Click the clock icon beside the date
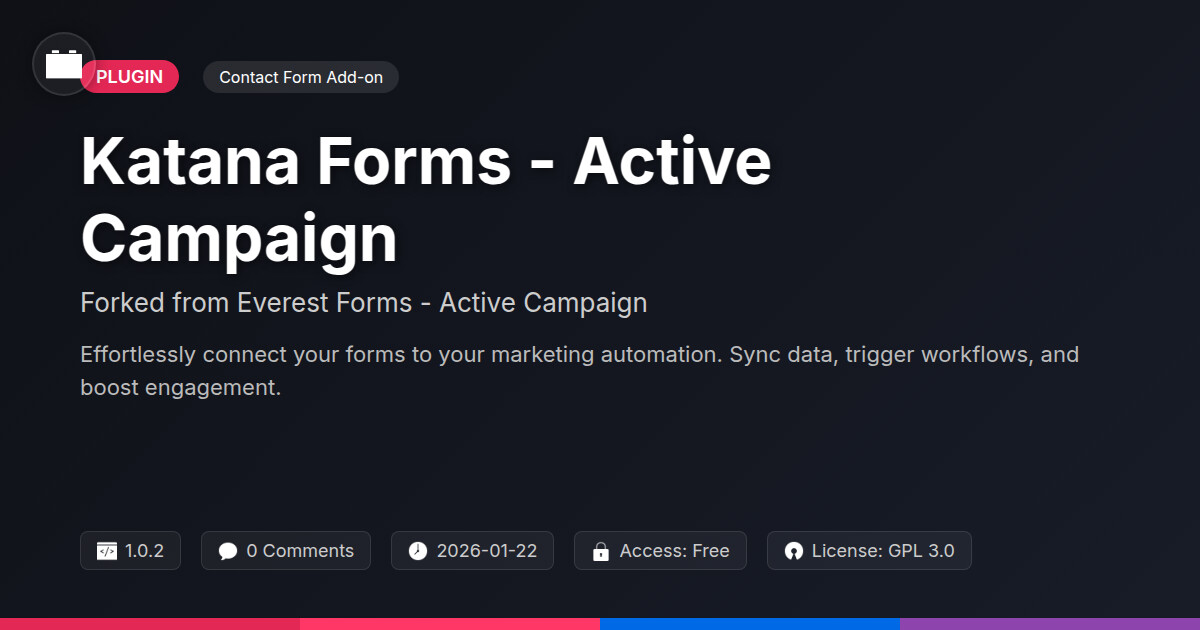1200x630 pixels. pyautogui.click(x=418, y=551)
